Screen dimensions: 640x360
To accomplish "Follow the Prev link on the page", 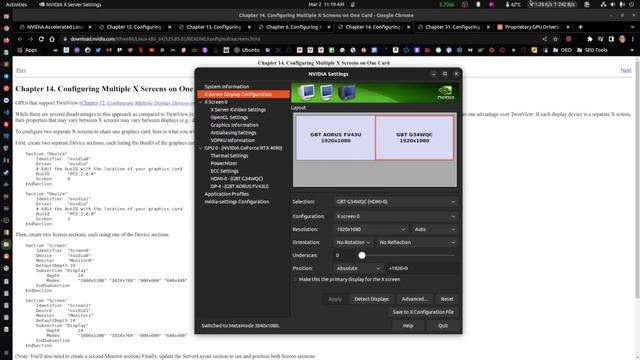I will coord(21,70).
